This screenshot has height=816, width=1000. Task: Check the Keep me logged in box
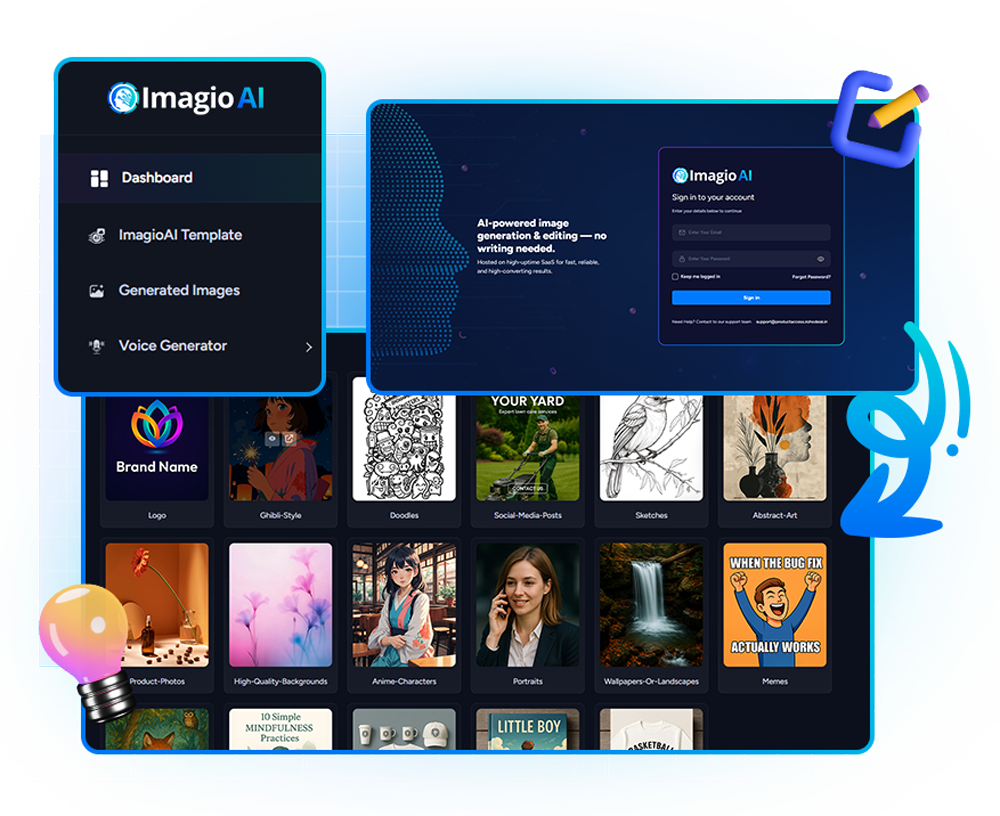coord(675,277)
